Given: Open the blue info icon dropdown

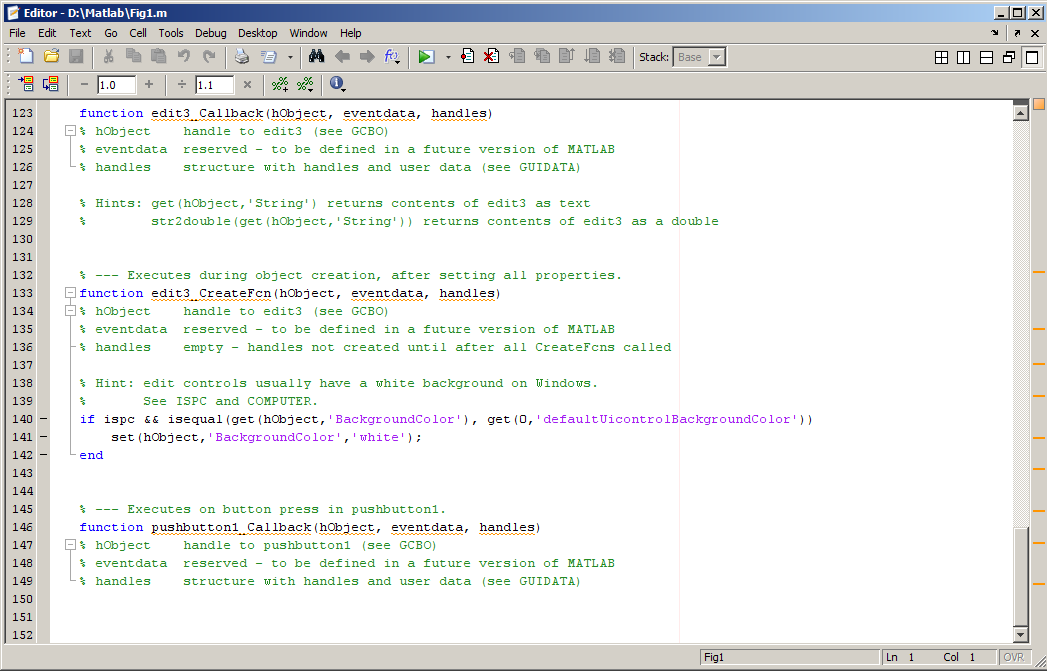Looking at the screenshot, I should point(337,84).
